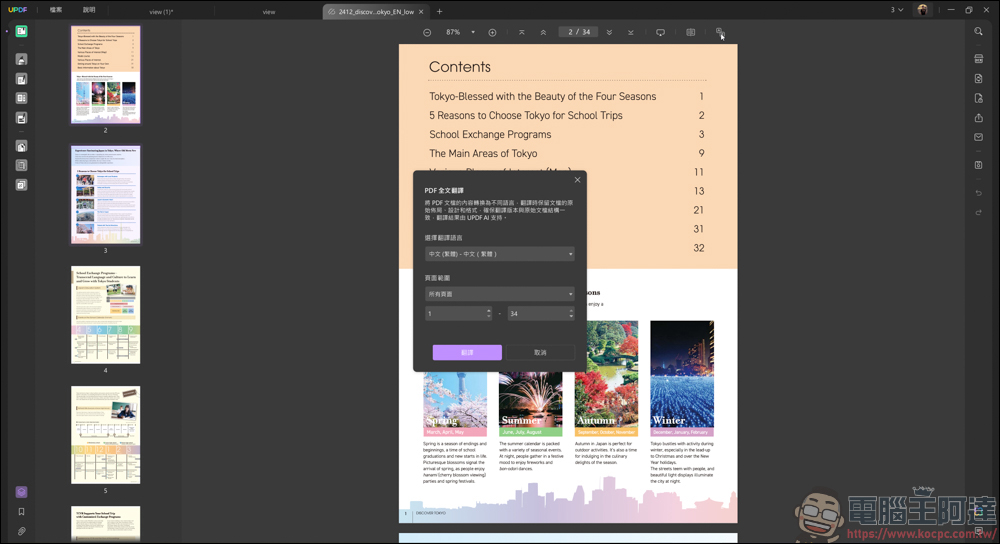Go to next page arrow
The width and height of the screenshot is (1000, 544).
(x=609, y=33)
